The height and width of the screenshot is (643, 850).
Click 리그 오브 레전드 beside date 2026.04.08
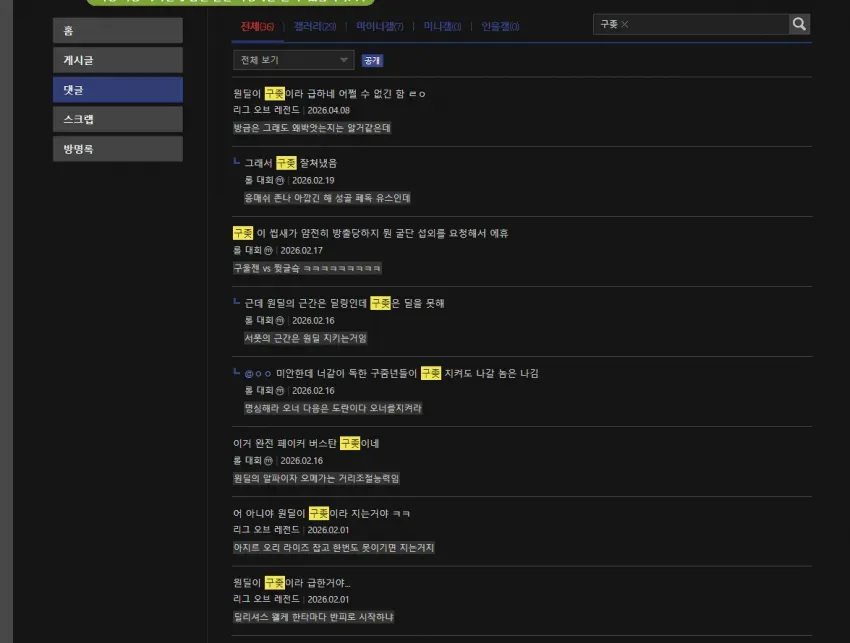pos(266,110)
